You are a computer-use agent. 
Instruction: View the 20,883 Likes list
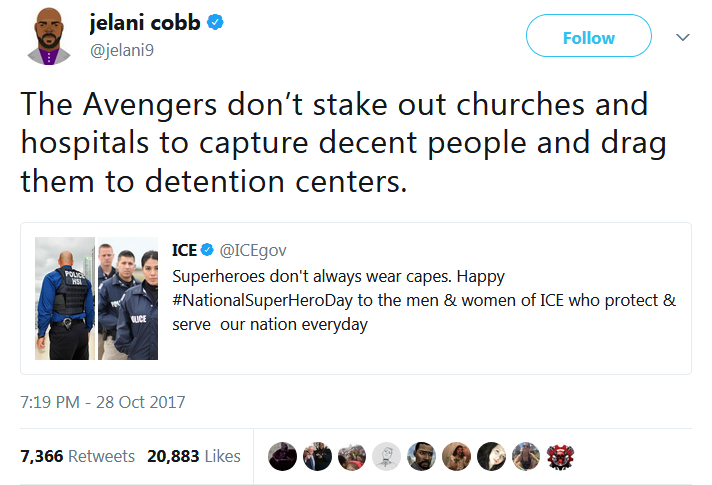[x=194, y=456]
